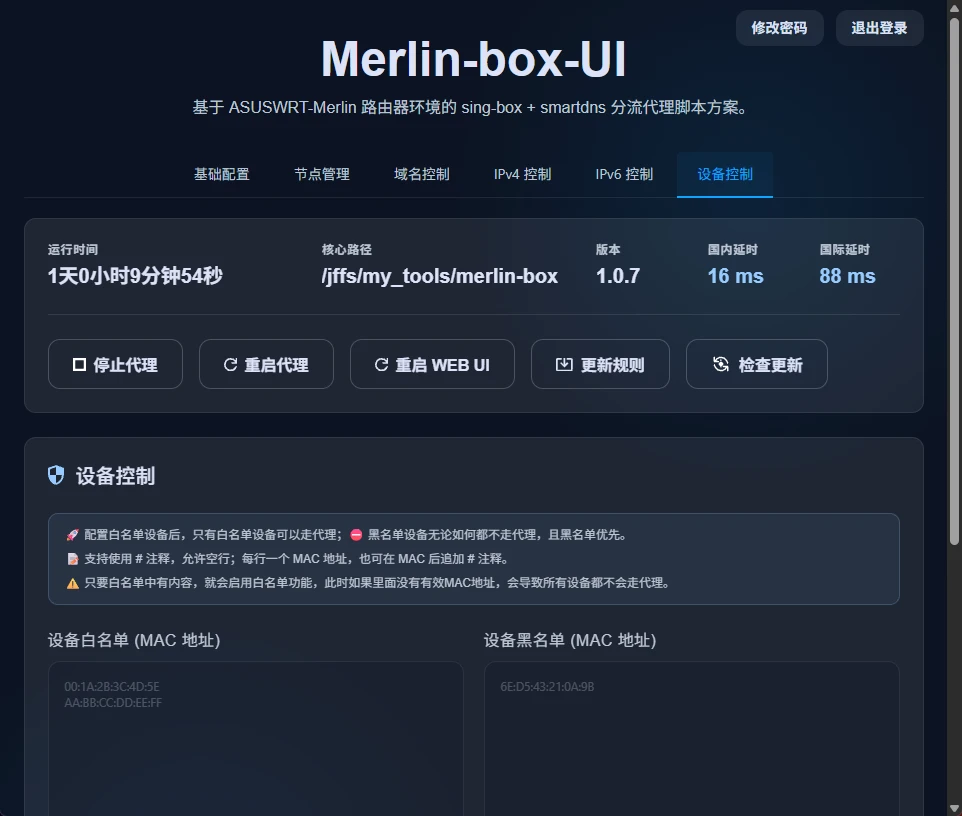Click domestic latency value 16 ms

click(736, 276)
